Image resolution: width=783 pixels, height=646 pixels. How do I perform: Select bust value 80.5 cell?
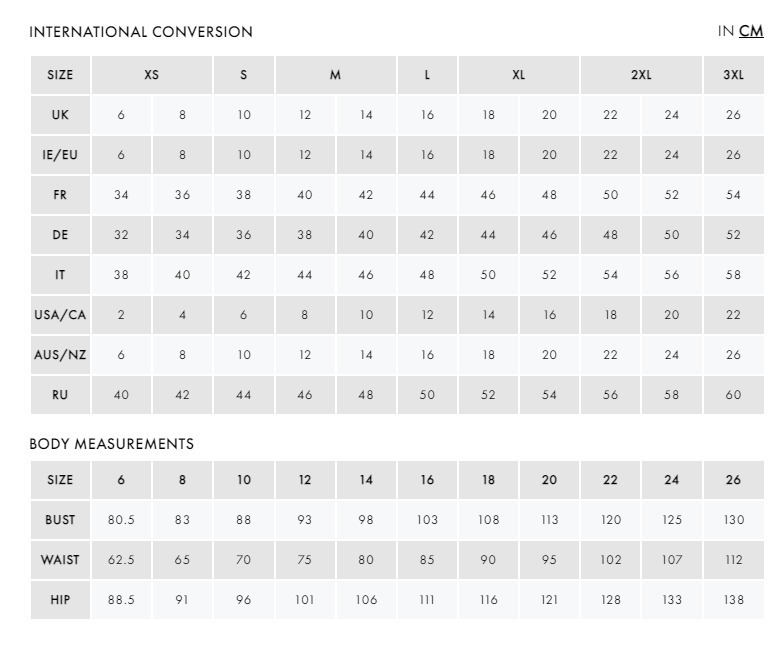coord(121,520)
